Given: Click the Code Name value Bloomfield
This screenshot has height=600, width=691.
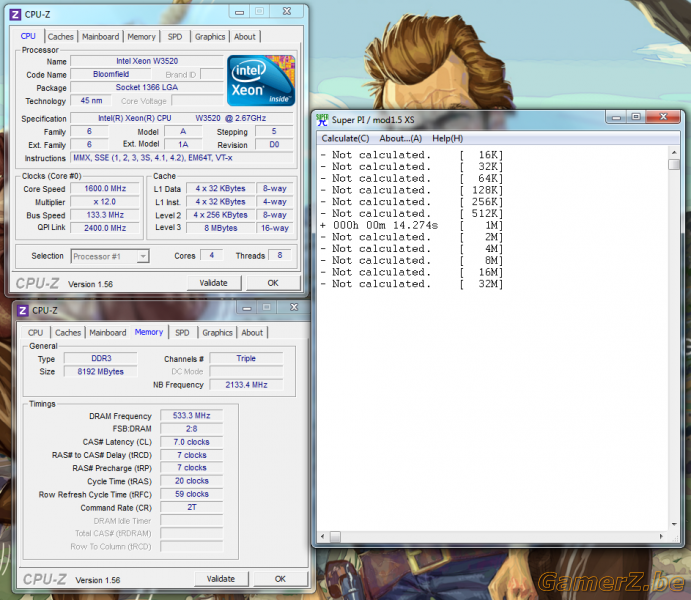Looking at the screenshot, I should click(111, 74).
